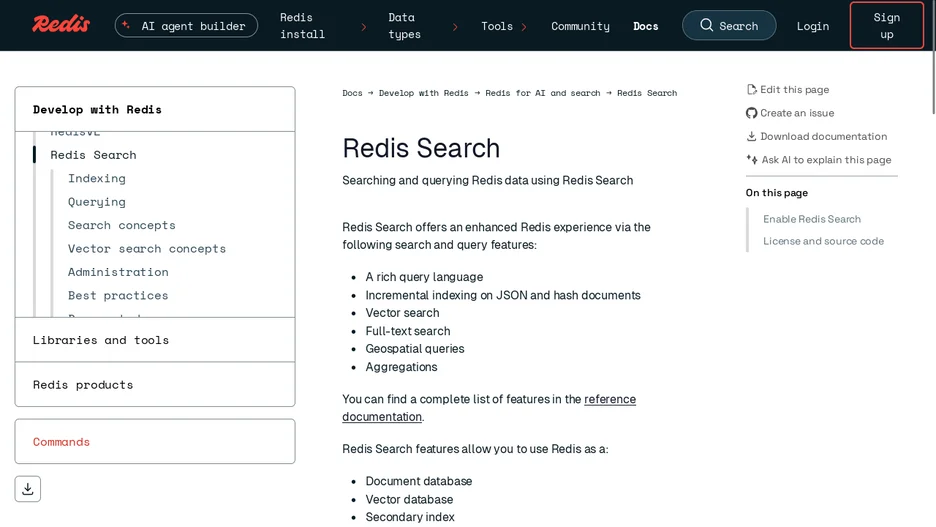Open Administration in the sidebar
Screen dimensions: 936x527
pyautogui.click(x=118, y=272)
